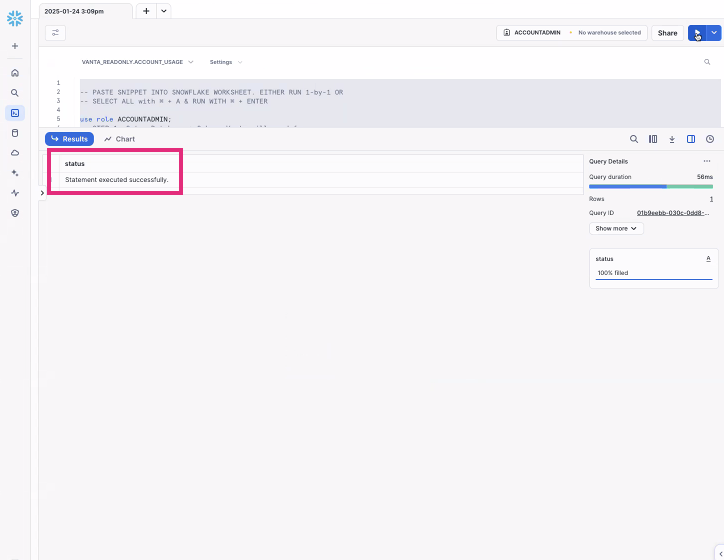Open the Query ID link
Image resolution: width=724 pixels, height=560 pixels.
coord(673,213)
